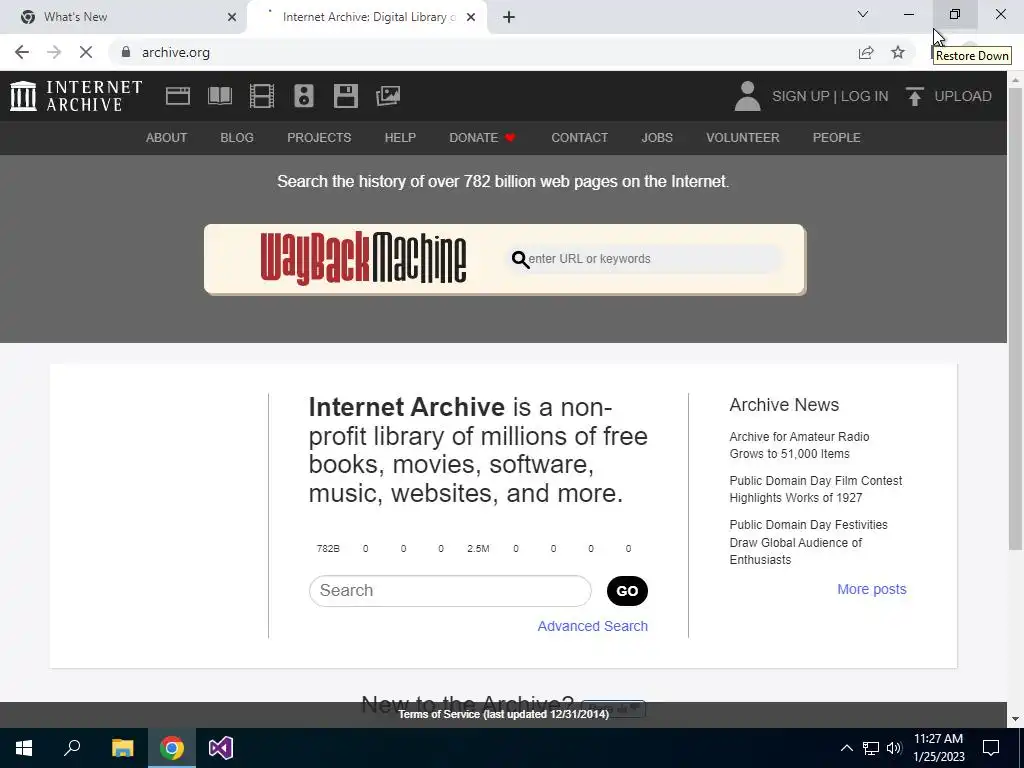The image size is (1024, 768).
Task: Open the Video film strip icon
Action: (x=262, y=96)
